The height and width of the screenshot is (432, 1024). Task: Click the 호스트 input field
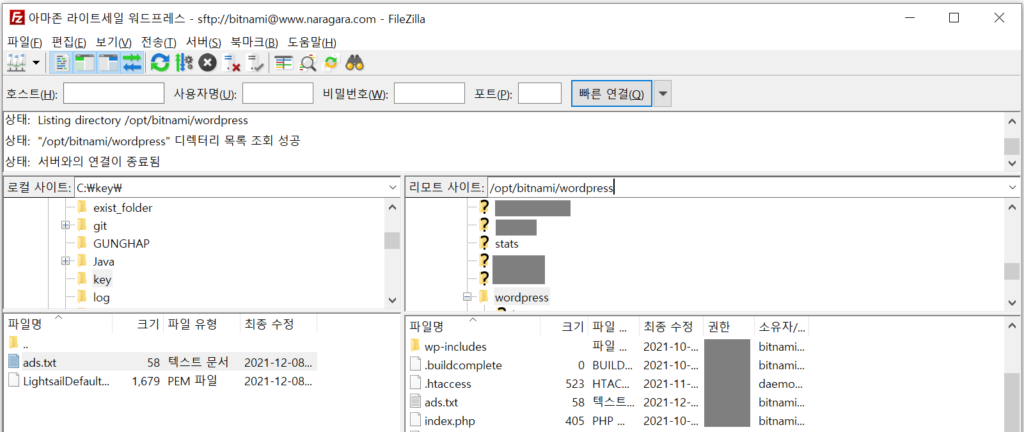114,93
